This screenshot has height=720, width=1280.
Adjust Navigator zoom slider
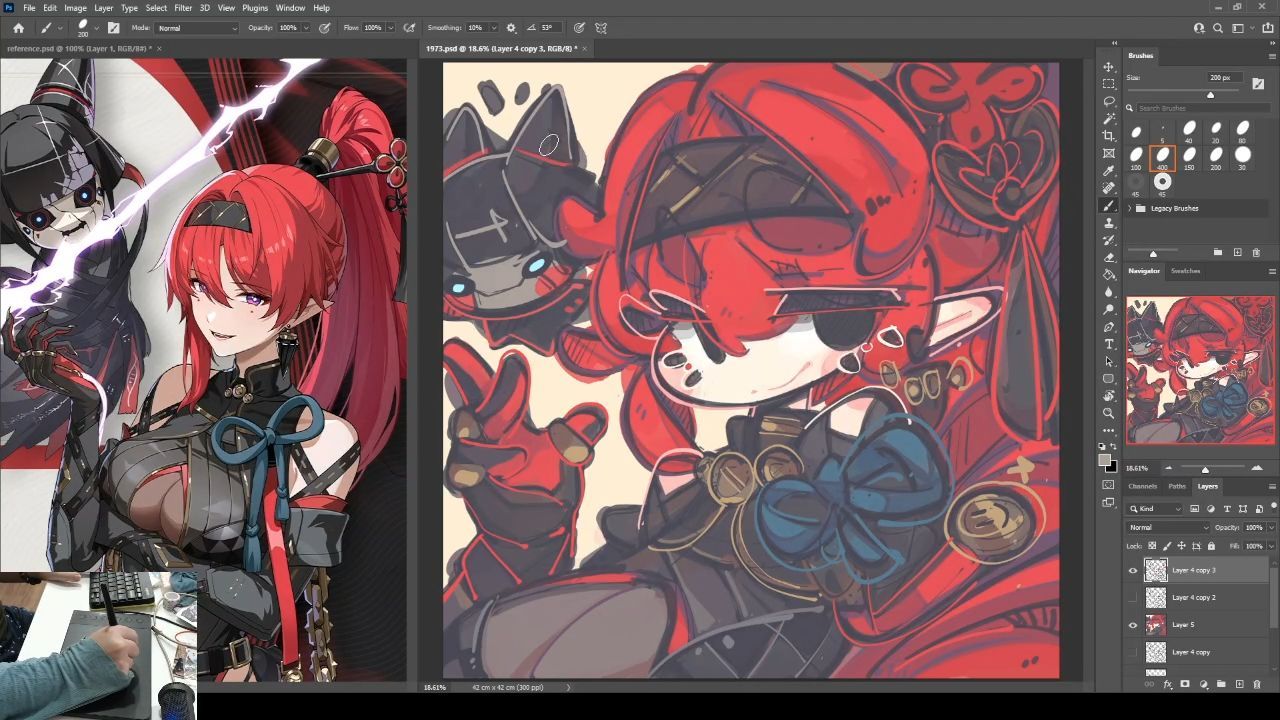pos(1204,469)
